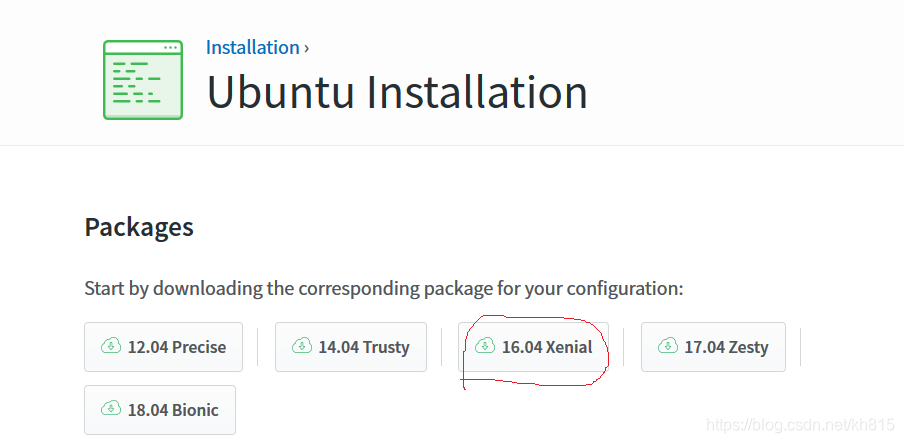Click the cloud download icon beside 17.04 Zesty
This screenshot has width=904, height=443.
pyautogui.click(x=668, y=346)
